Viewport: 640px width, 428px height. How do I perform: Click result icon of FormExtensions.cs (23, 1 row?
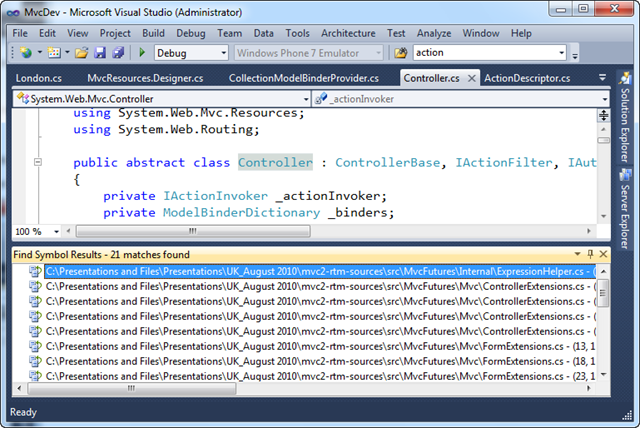point(36,376)
